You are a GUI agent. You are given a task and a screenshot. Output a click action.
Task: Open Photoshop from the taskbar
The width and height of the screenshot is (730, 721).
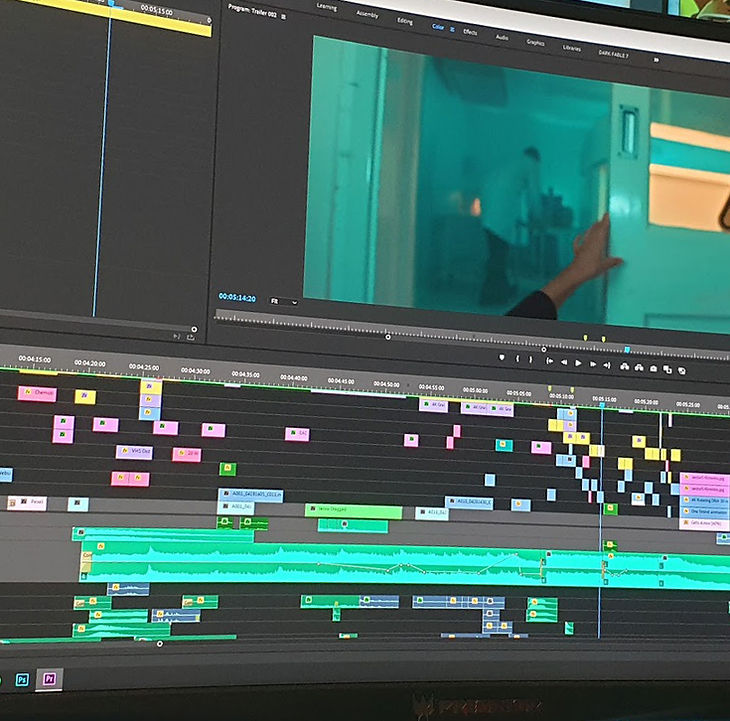22,680
